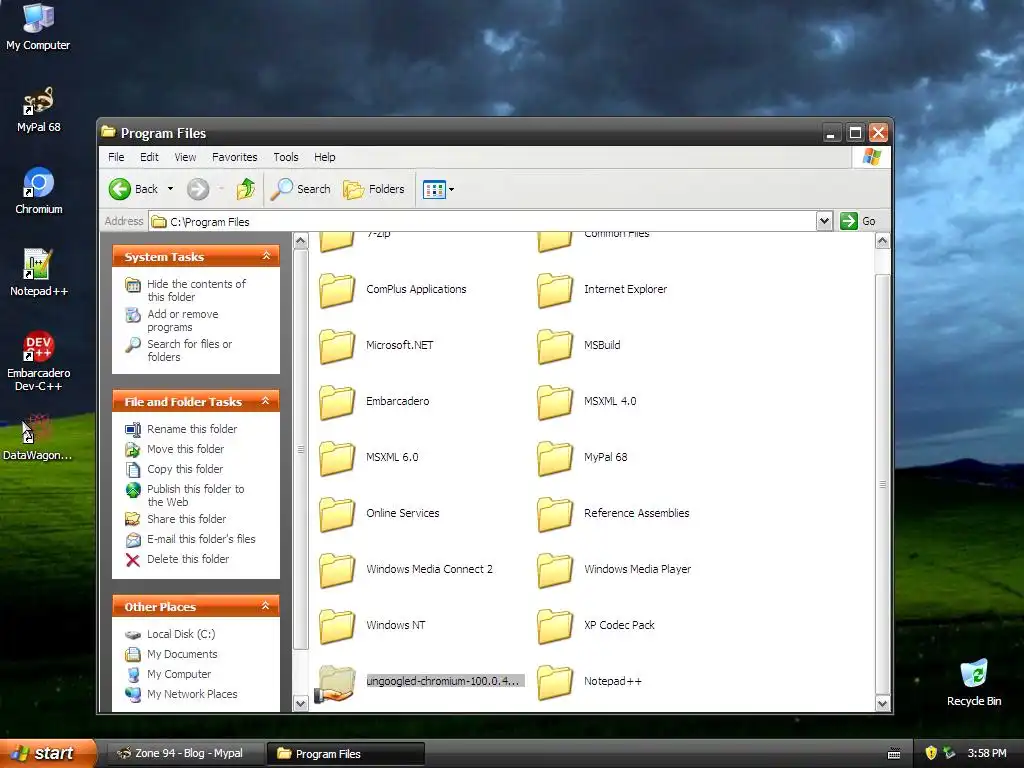Click Hide the contents of this folder
The image size is (1024, 768).
point(196,291)
